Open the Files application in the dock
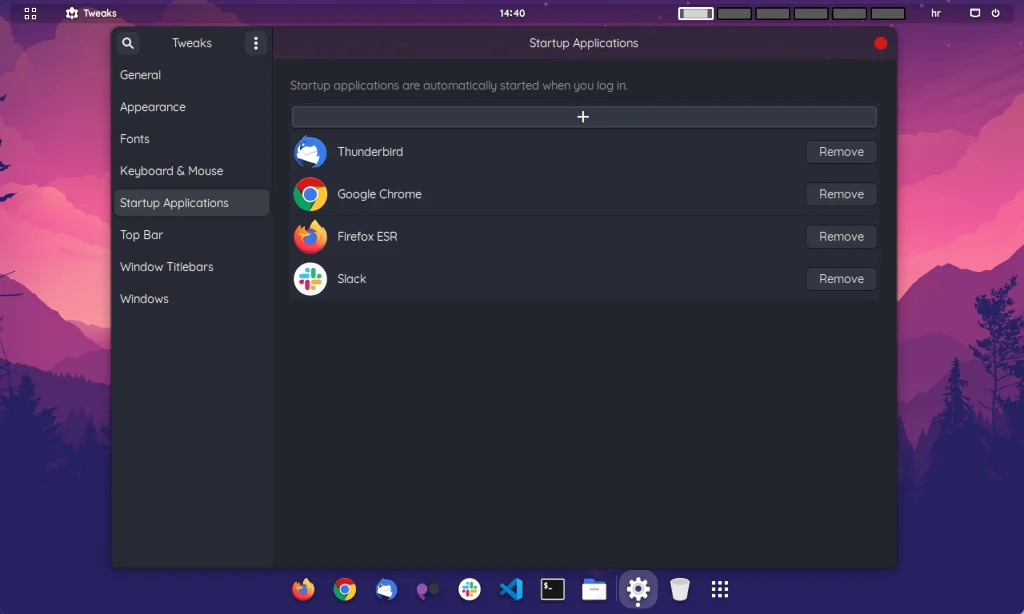Screen dimensions: 1024x614 point(594,589)
